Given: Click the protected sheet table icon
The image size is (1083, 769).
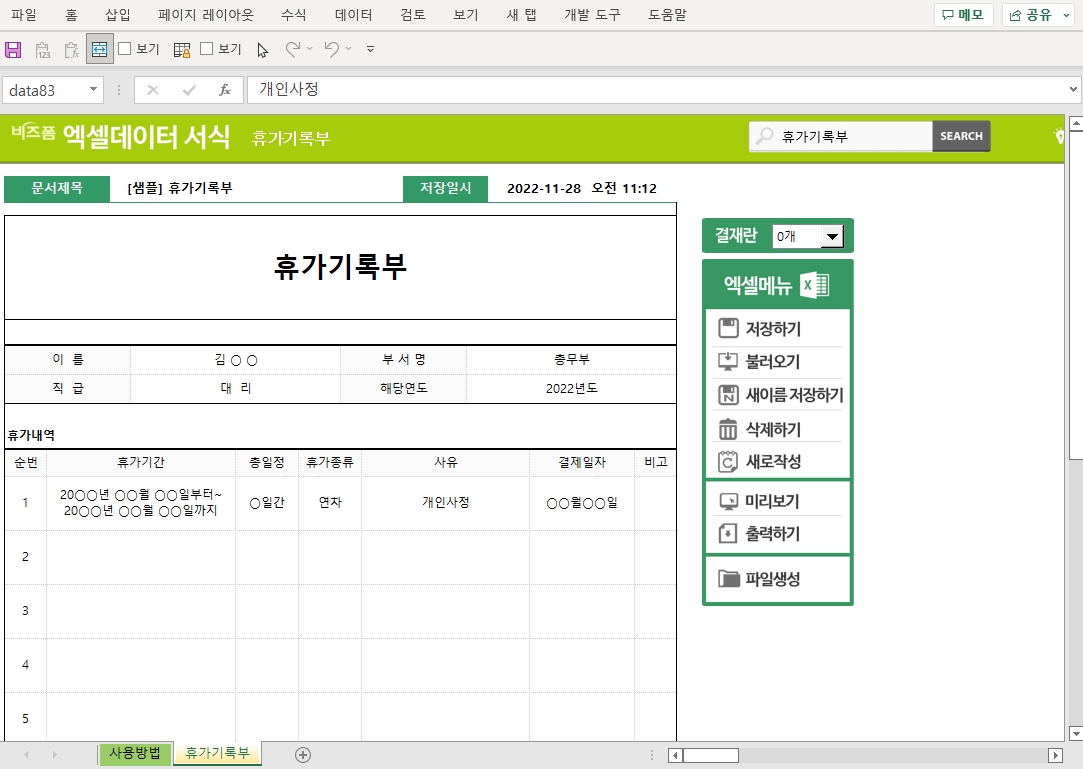Looking at the screenshot, I should pyautogui.click(x=182, y=49).
